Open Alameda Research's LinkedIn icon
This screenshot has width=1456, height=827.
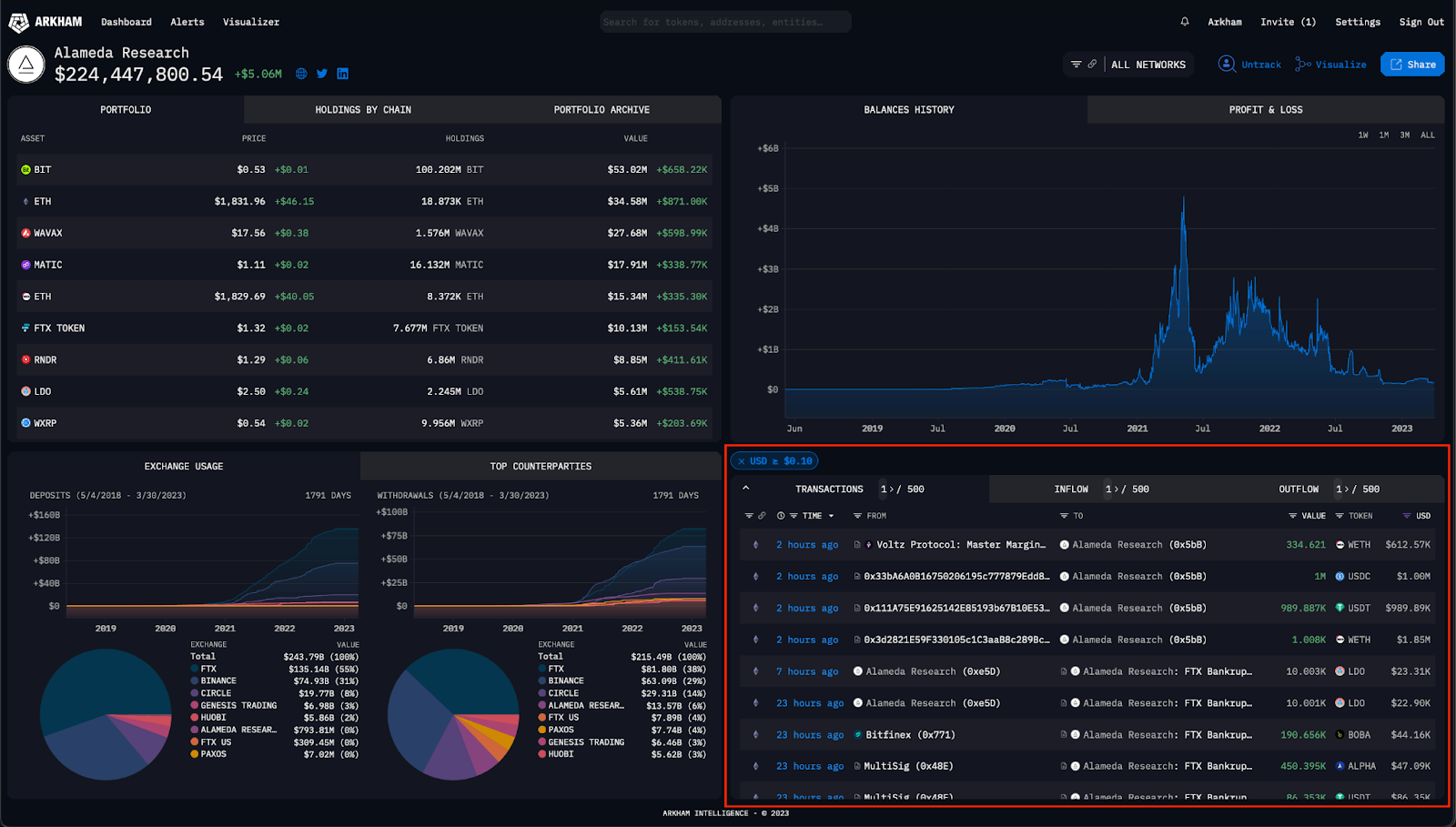343,74
